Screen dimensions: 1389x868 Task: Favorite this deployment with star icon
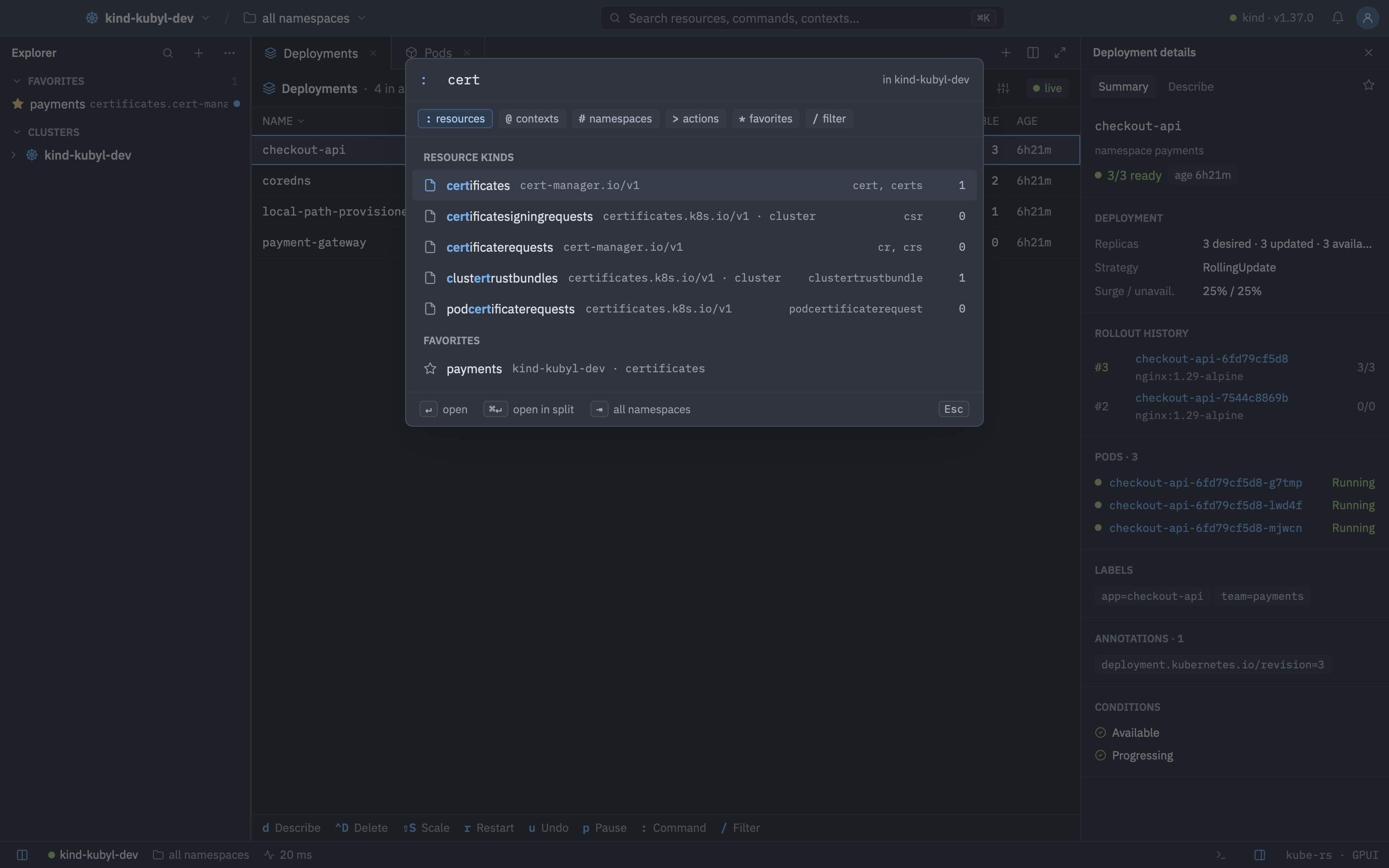(x=1368, y=85)
